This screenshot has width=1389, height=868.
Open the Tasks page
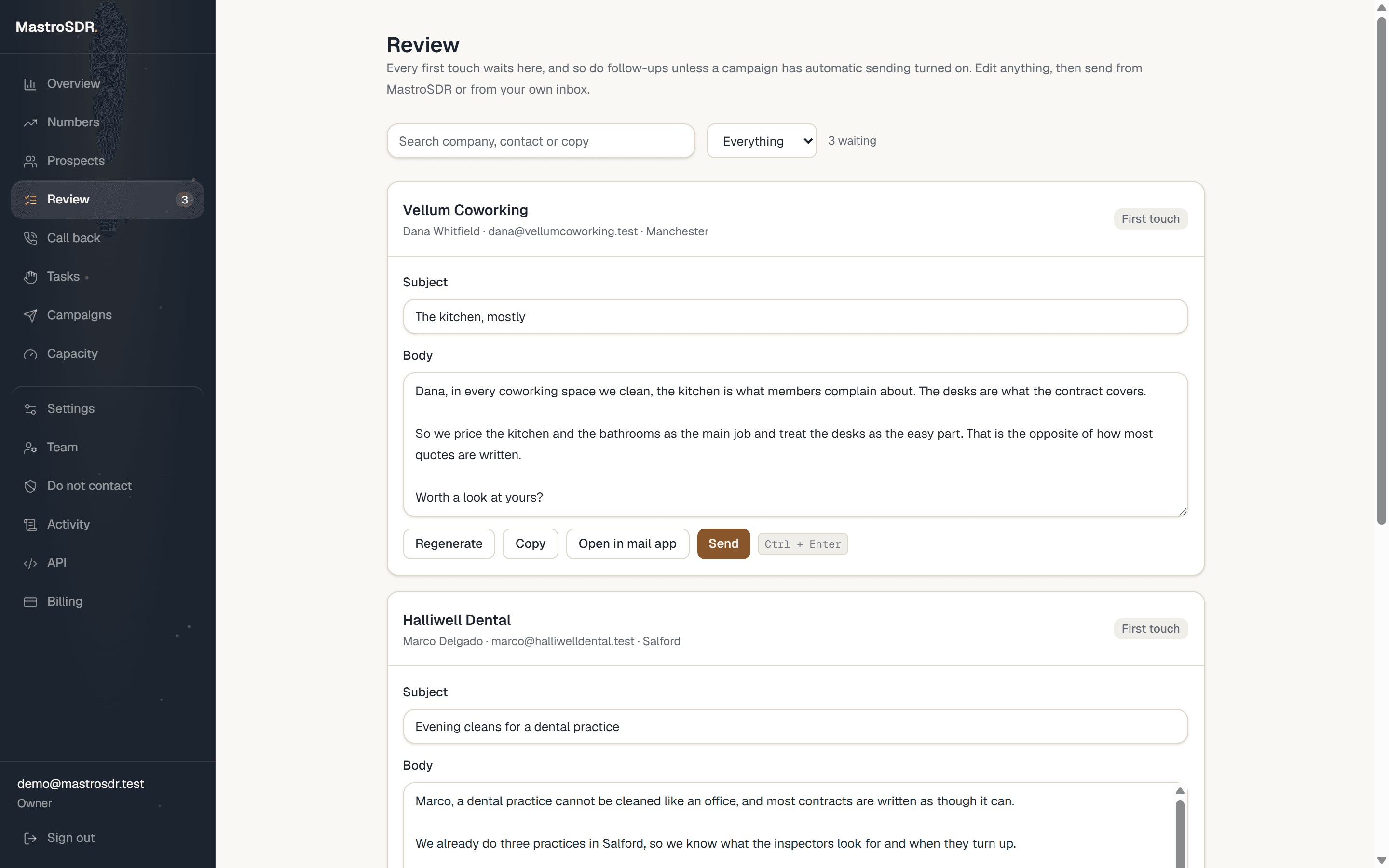(x=108, y=277)
